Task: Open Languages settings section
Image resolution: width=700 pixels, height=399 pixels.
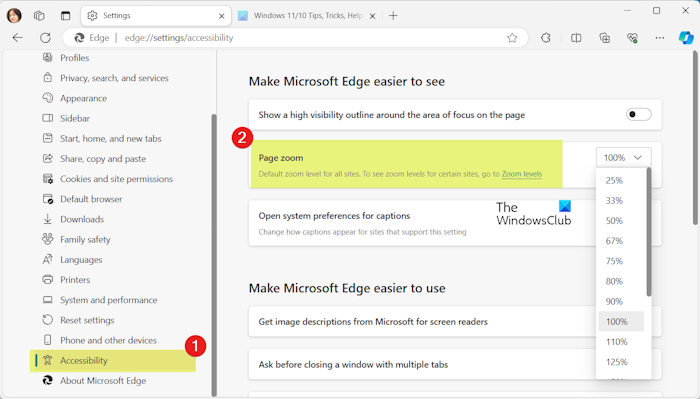Action: (x=81, y=260)
